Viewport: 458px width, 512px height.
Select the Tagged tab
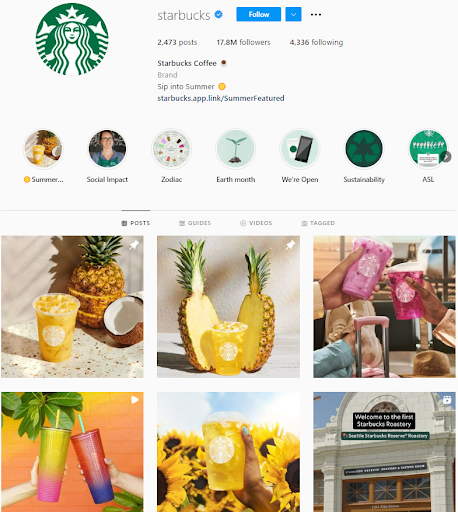pos(318,223)
